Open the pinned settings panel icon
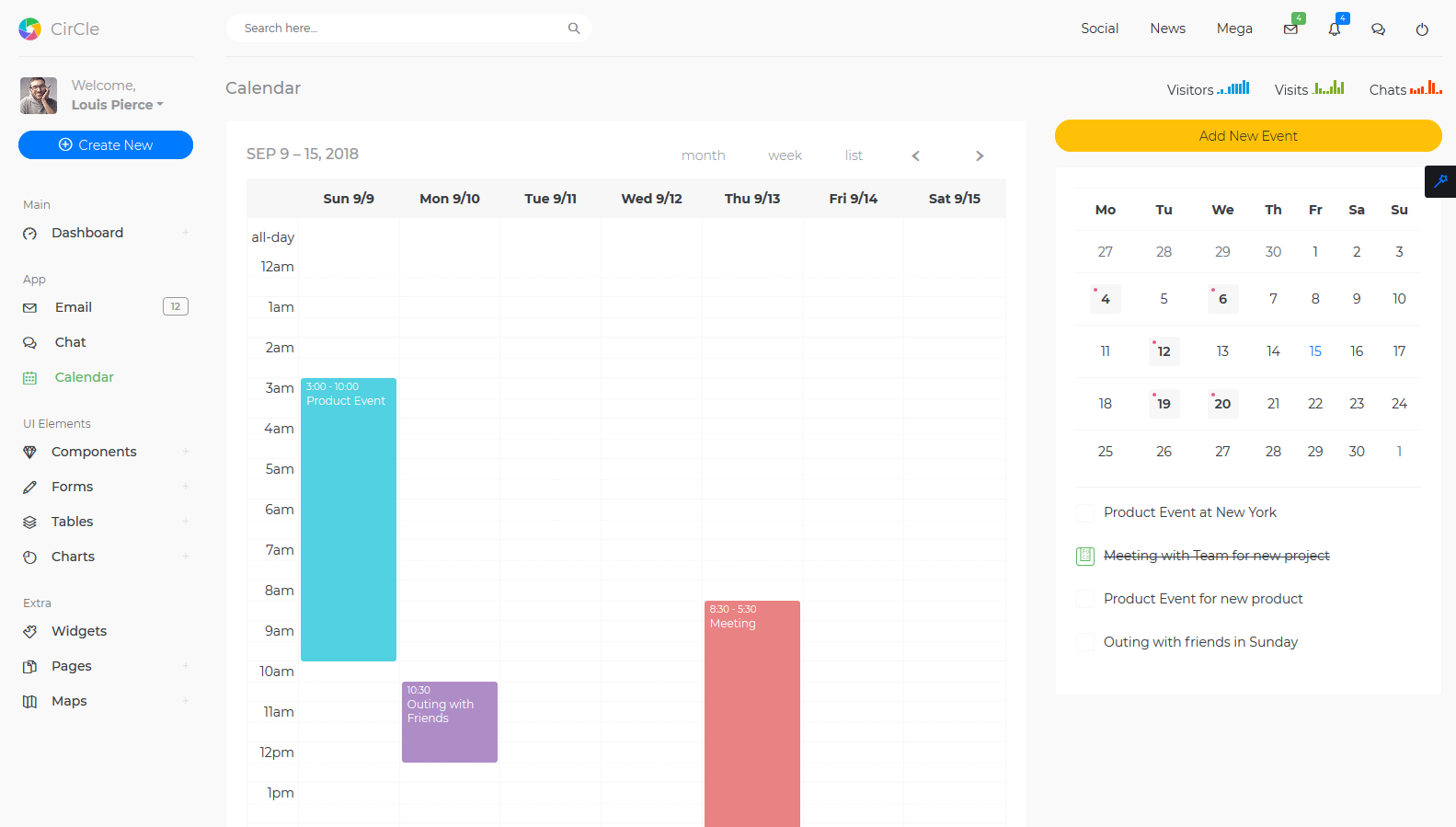Screen dimensions: 1456x827 tap(1439, 181)
